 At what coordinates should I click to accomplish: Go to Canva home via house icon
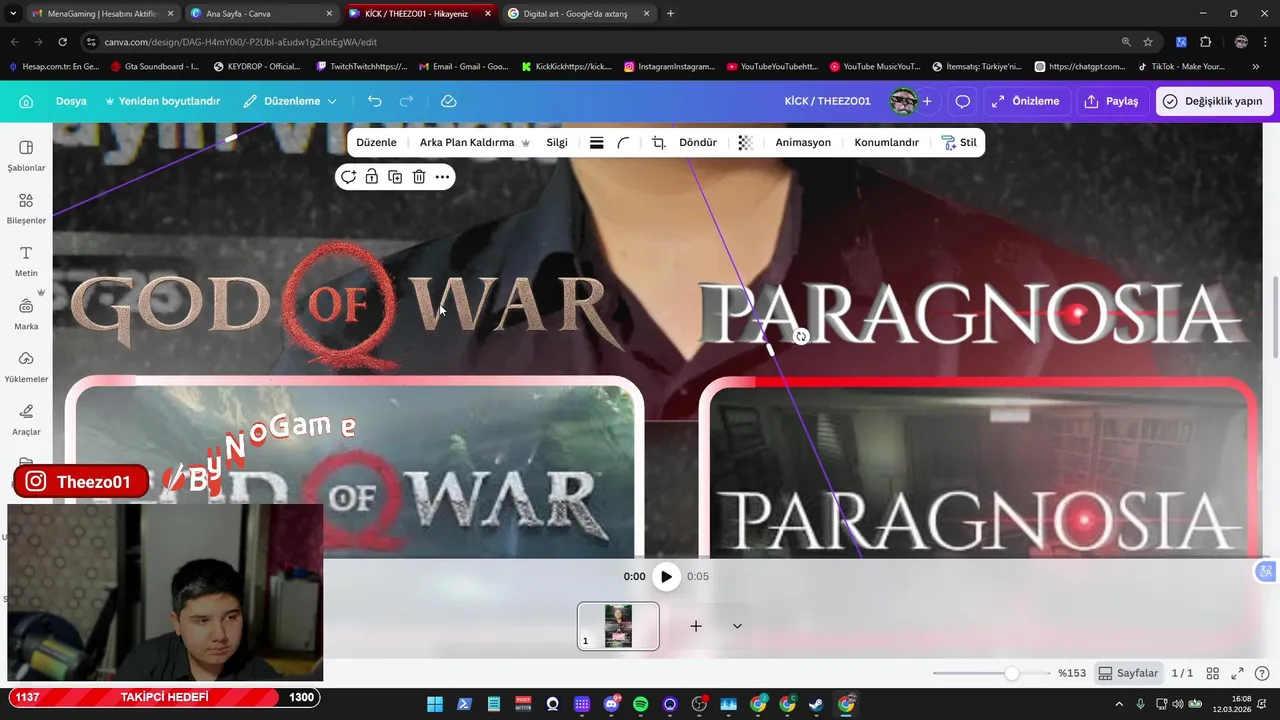26,101
